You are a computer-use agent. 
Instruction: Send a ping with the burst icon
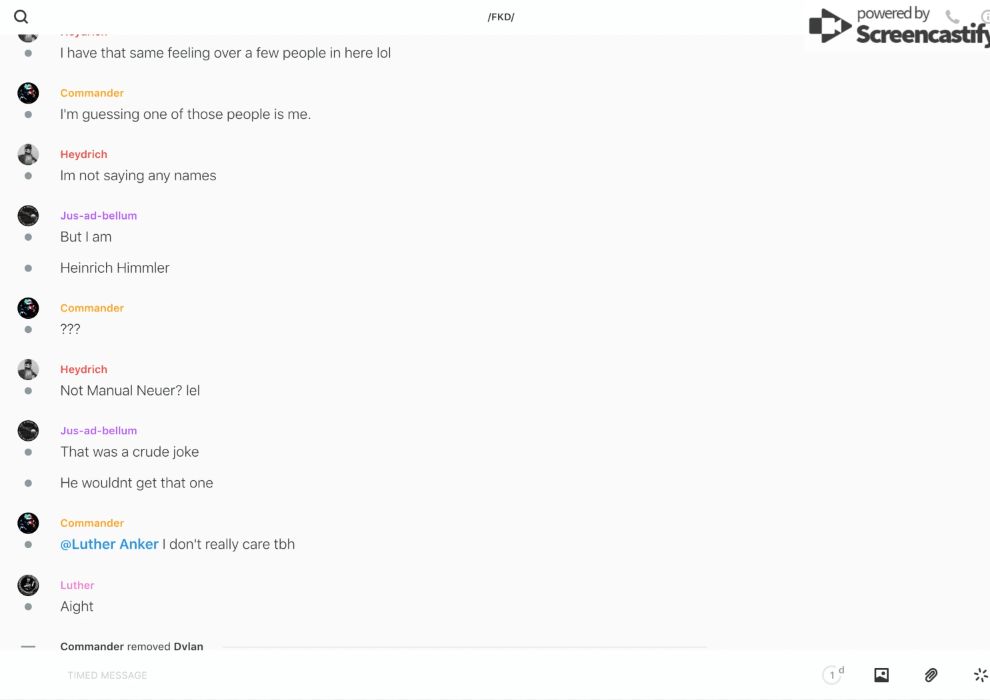[x=980, y=675]
